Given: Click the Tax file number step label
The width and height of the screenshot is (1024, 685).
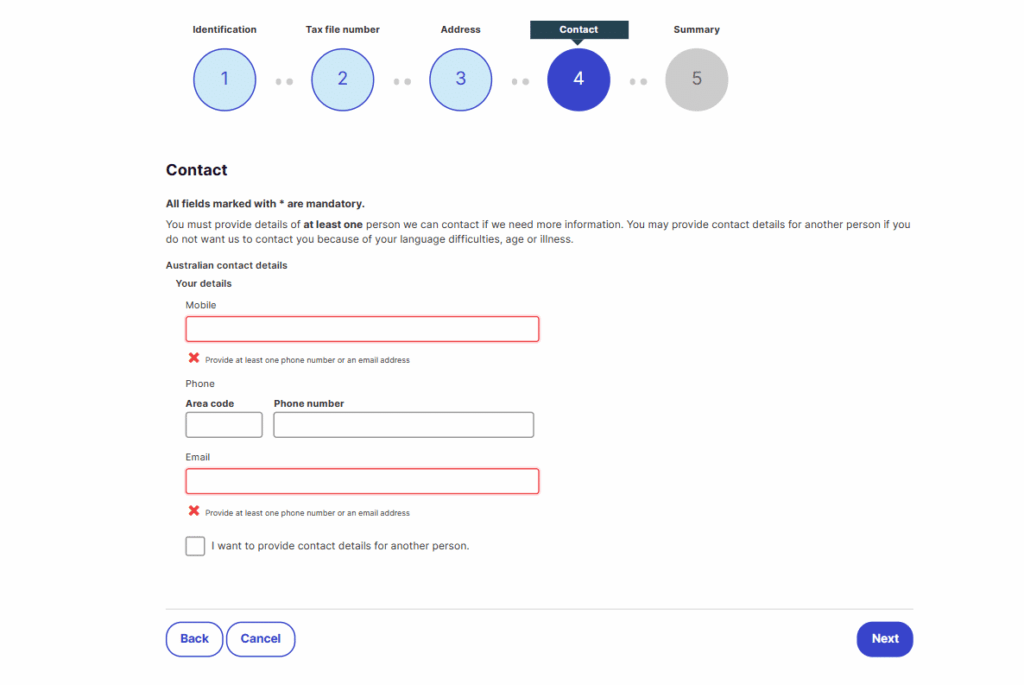Looking at the screenshot, I should 342,30.
